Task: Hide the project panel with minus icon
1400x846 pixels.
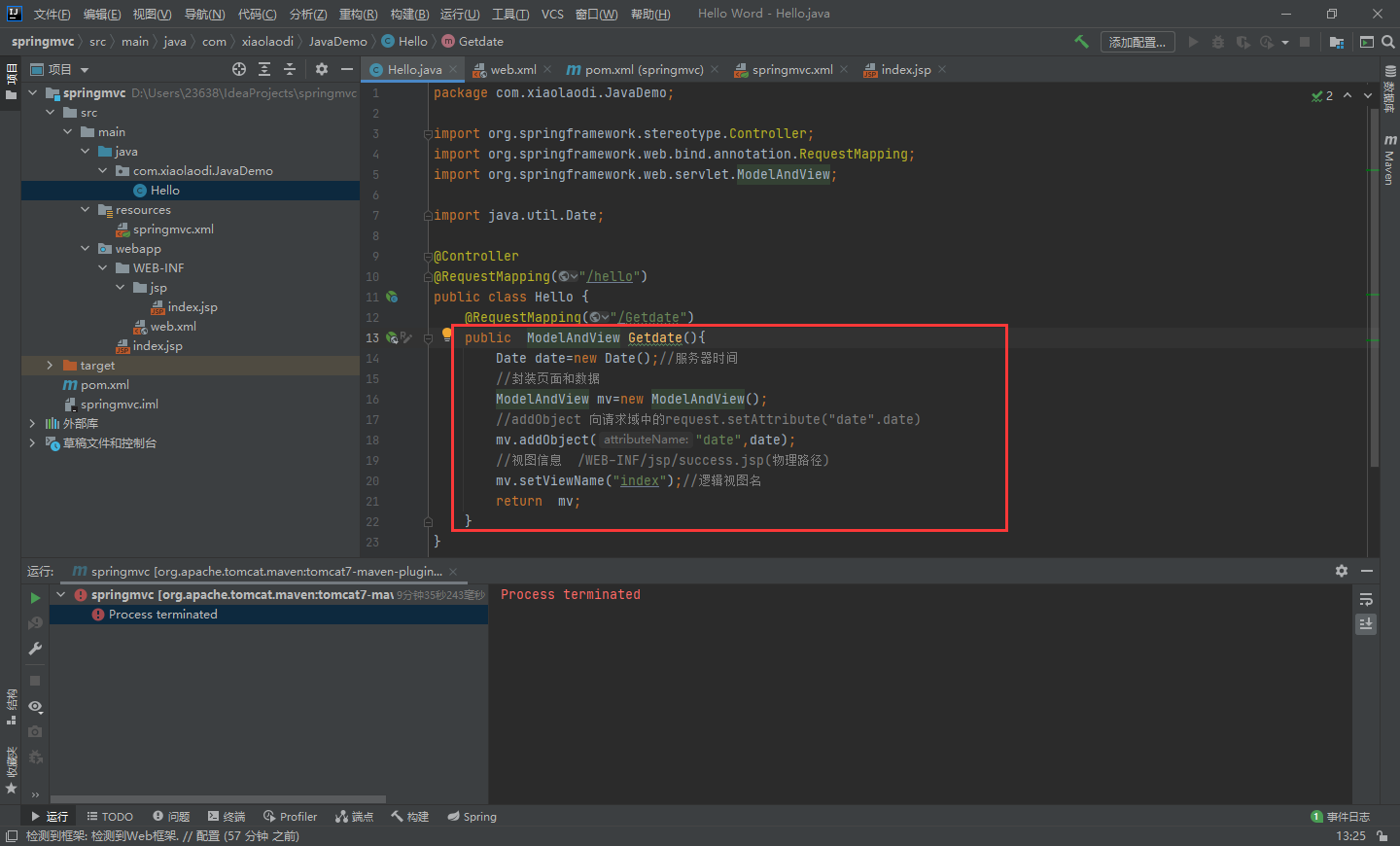Action: click(347, 69)
